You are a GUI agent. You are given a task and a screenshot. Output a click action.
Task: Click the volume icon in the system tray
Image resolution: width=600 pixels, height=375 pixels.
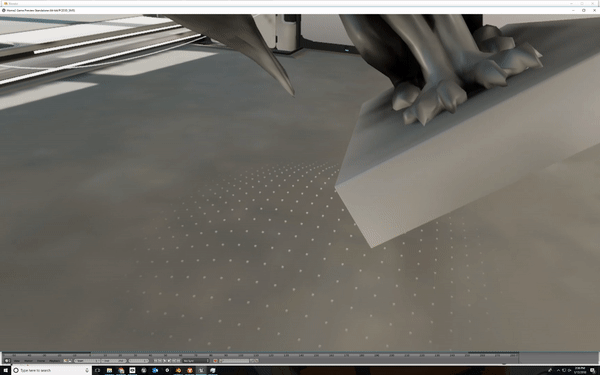click(x=569, y=370)
